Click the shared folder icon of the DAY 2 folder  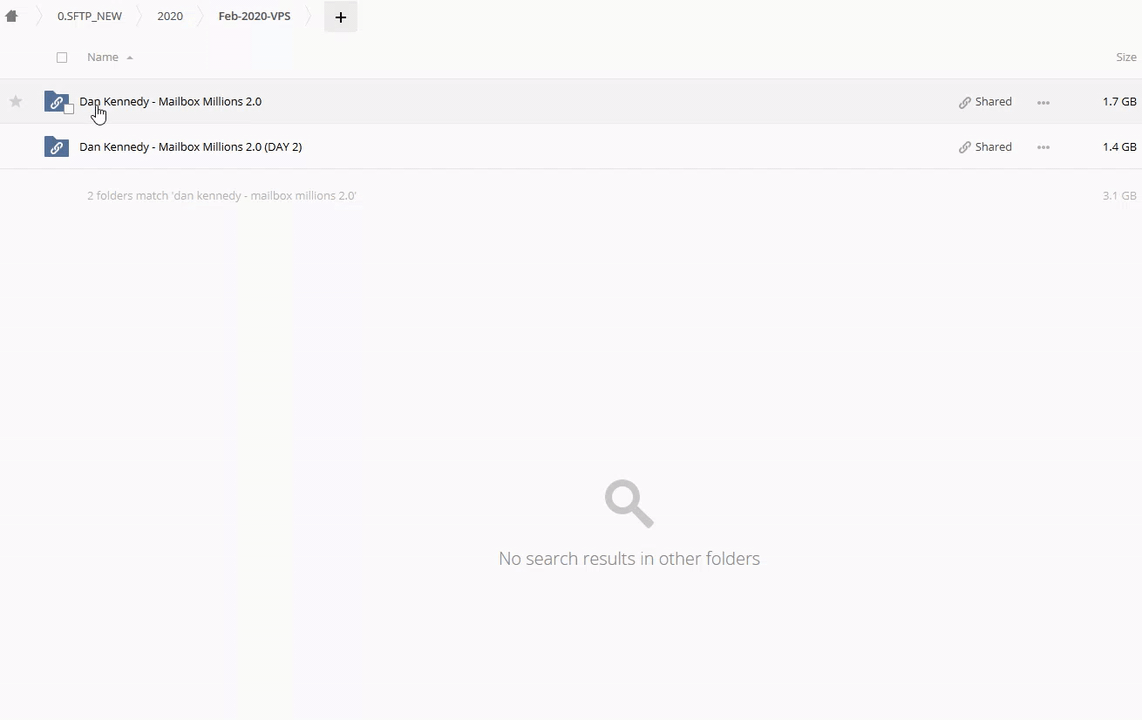56,147
